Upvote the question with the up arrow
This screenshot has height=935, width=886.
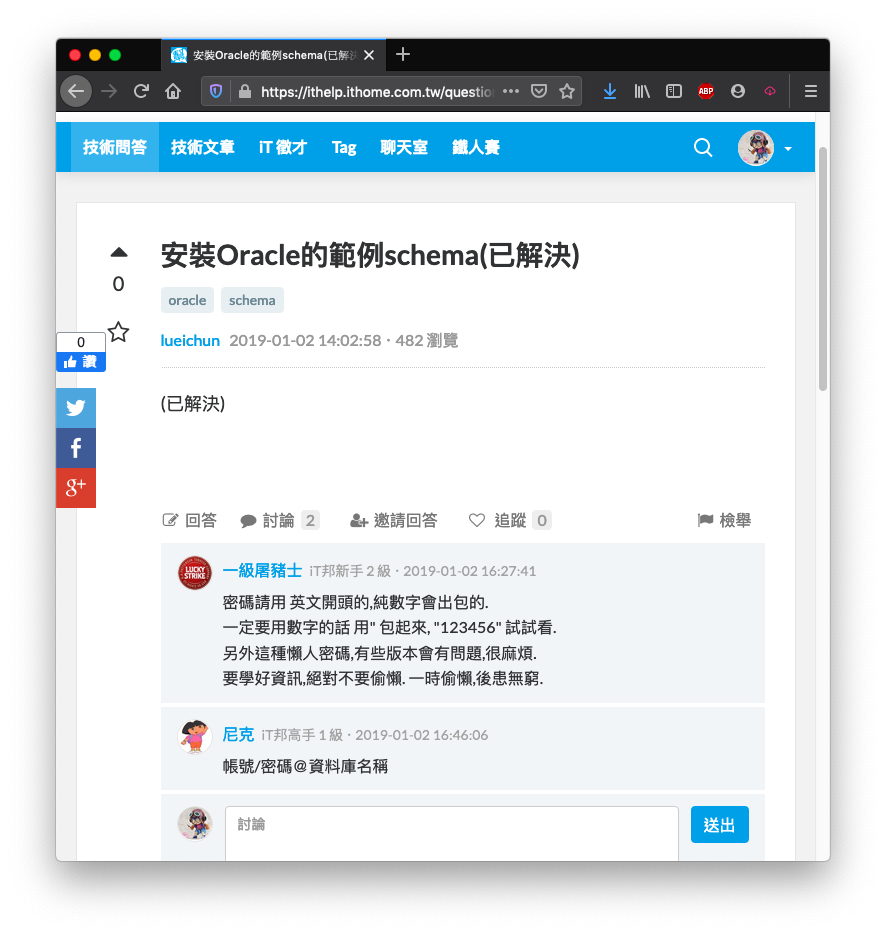(119, 252)
